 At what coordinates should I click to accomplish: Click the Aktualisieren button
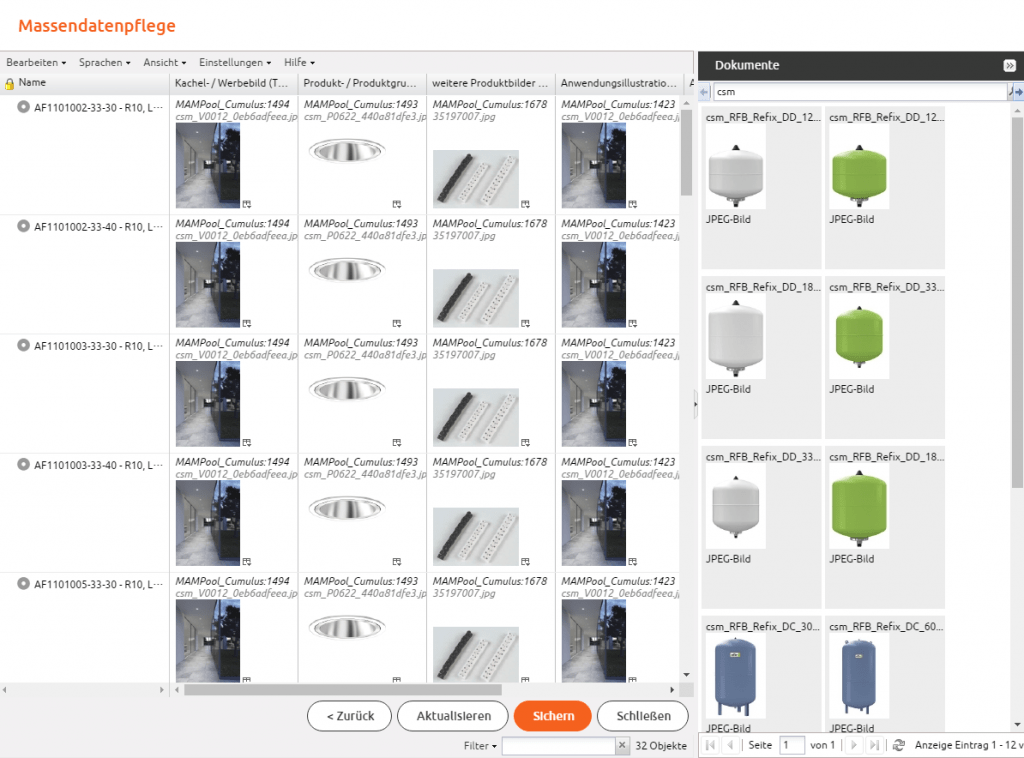point(453,716)
